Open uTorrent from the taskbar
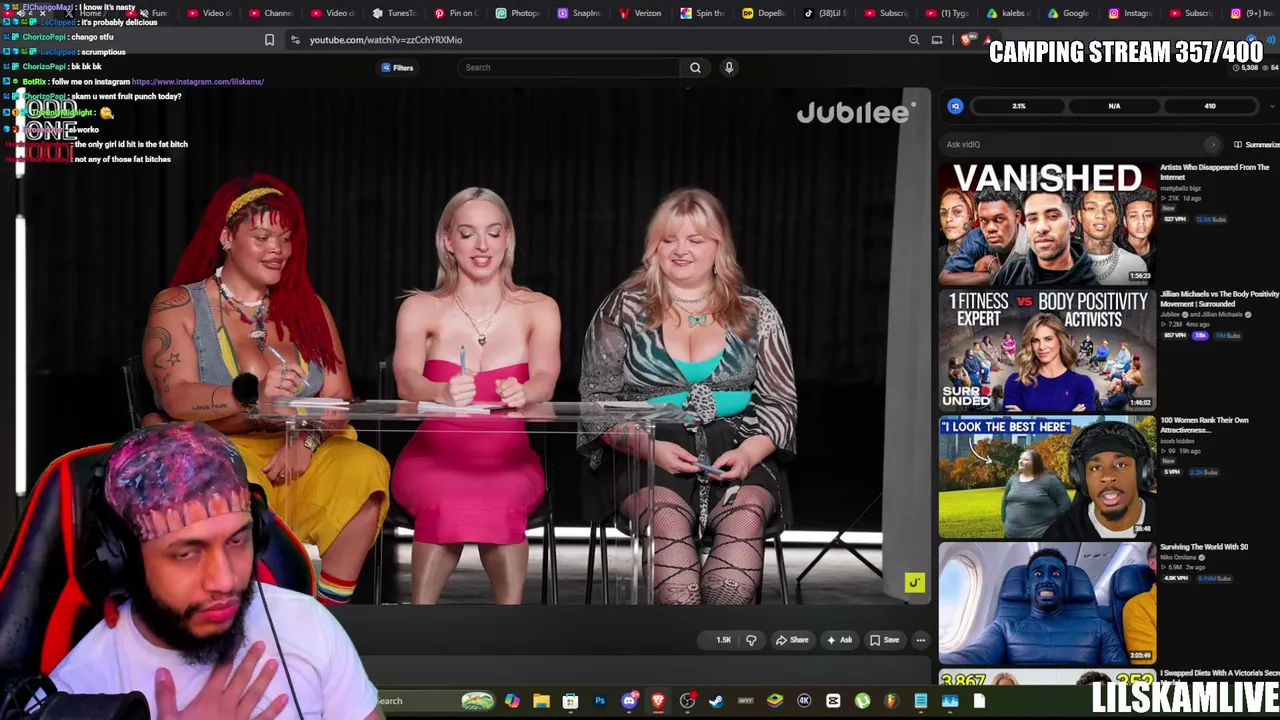Viewport: 1280px width, 720px height. [862, 701]
